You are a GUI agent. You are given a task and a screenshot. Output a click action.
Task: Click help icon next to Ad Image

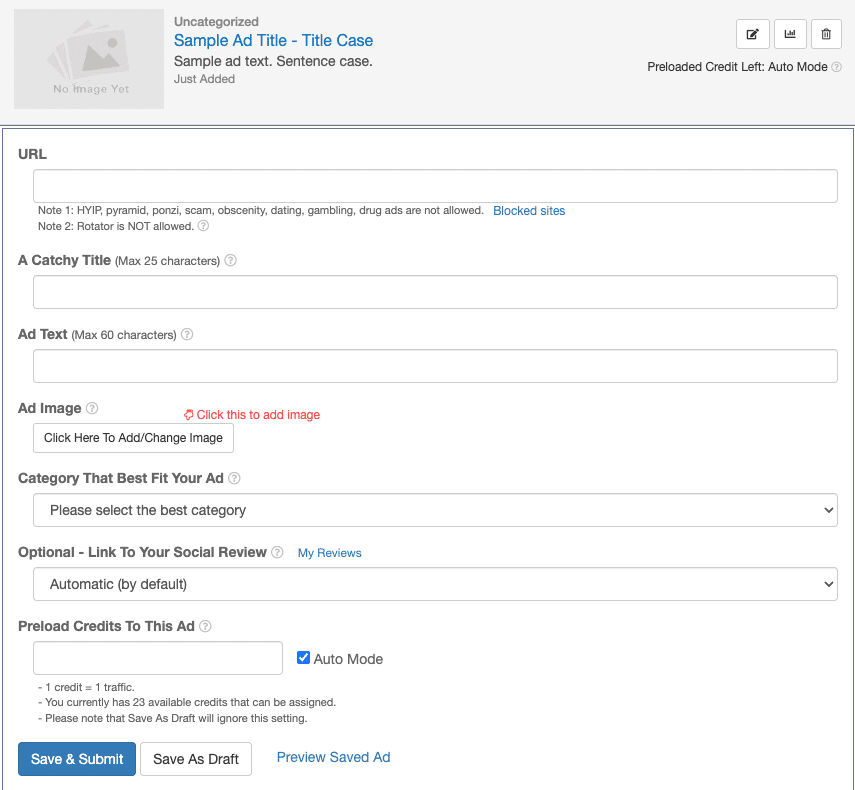[x=92, y=408]
